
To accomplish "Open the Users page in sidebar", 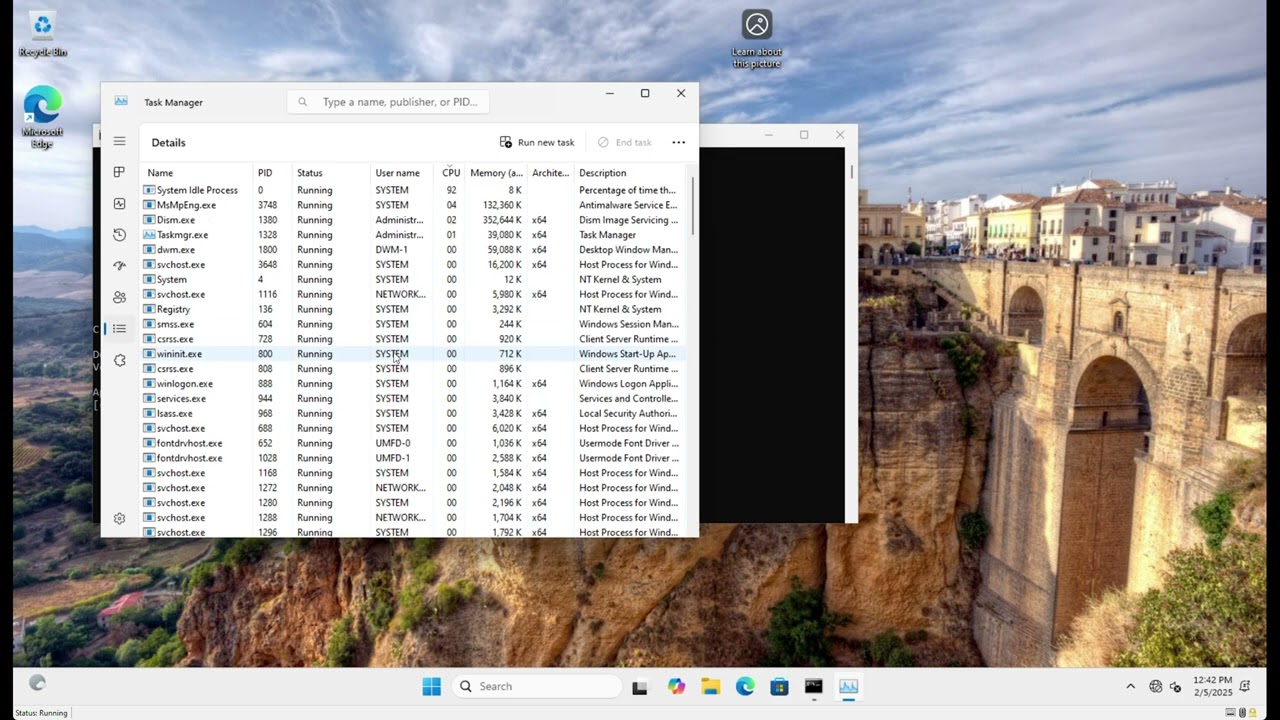I will [119, 297].
